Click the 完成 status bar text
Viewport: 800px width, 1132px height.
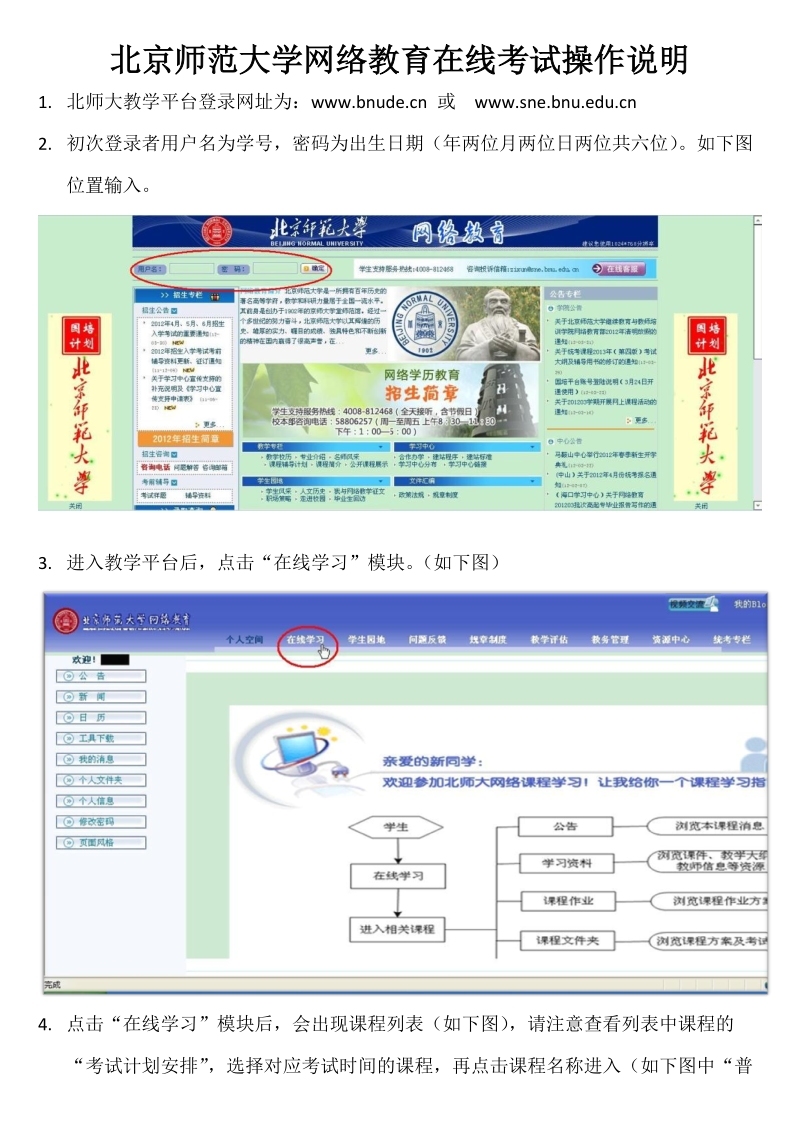point(53,985)
